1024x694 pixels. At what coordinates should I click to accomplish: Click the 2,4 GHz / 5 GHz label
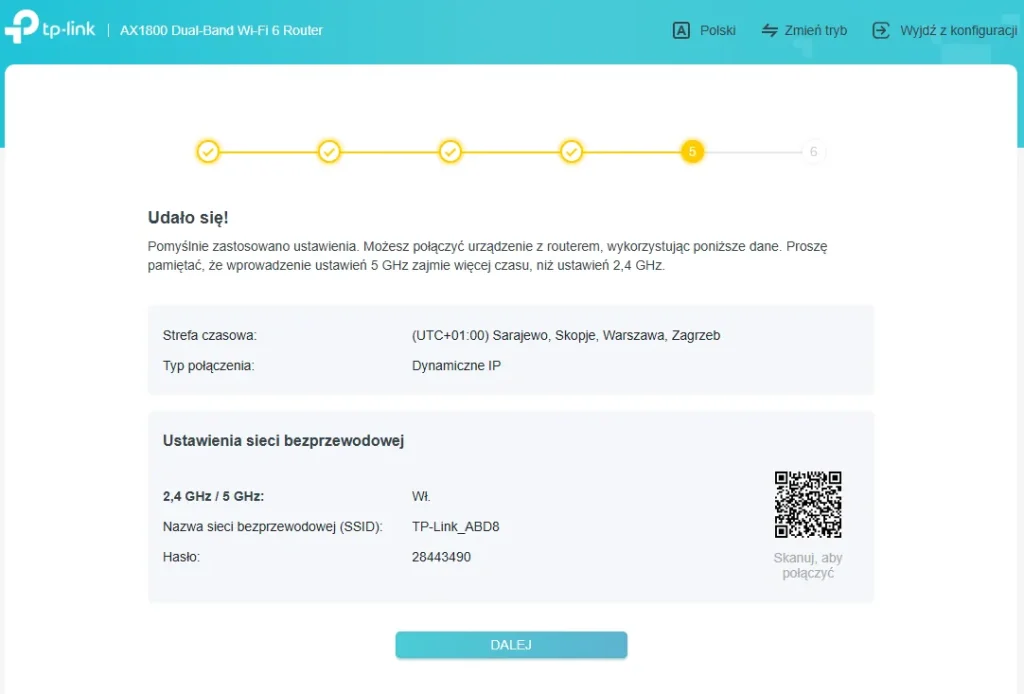coord(214,496)
